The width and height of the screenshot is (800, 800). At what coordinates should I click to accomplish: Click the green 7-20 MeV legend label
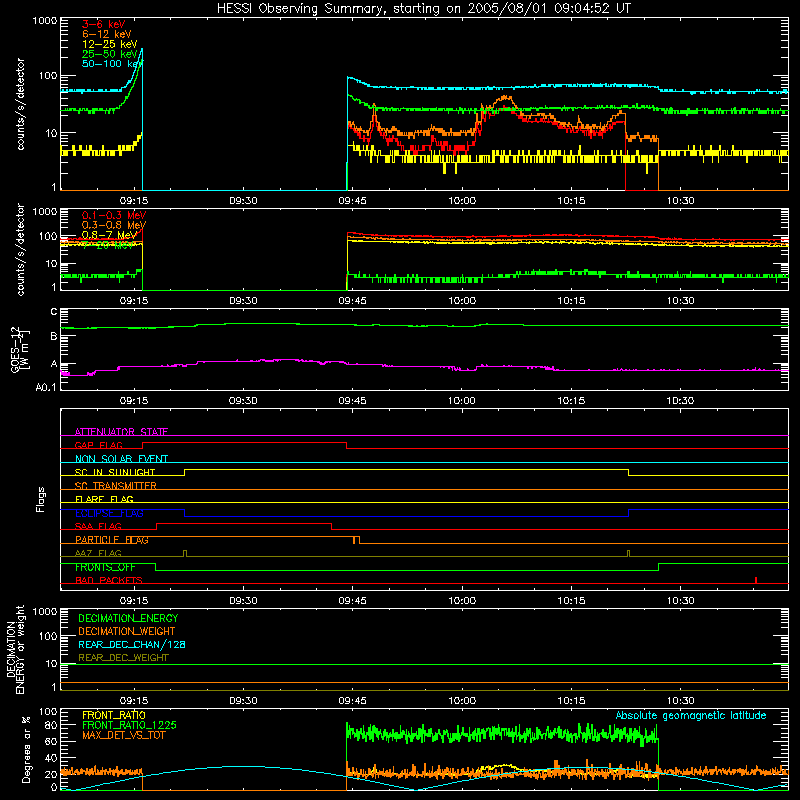(108, 245)
